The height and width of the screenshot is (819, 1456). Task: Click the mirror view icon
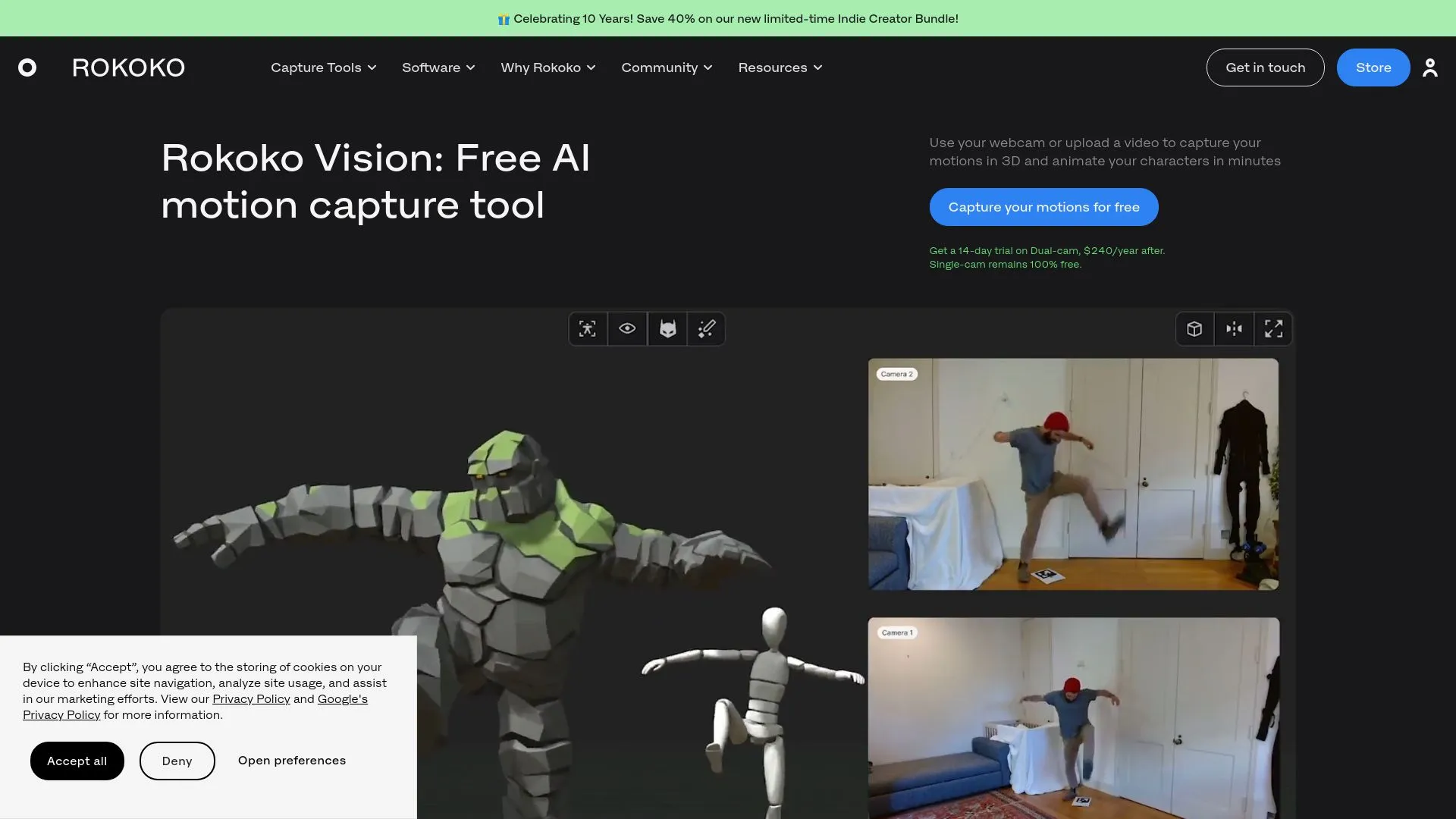click(x=1234, y=328)
